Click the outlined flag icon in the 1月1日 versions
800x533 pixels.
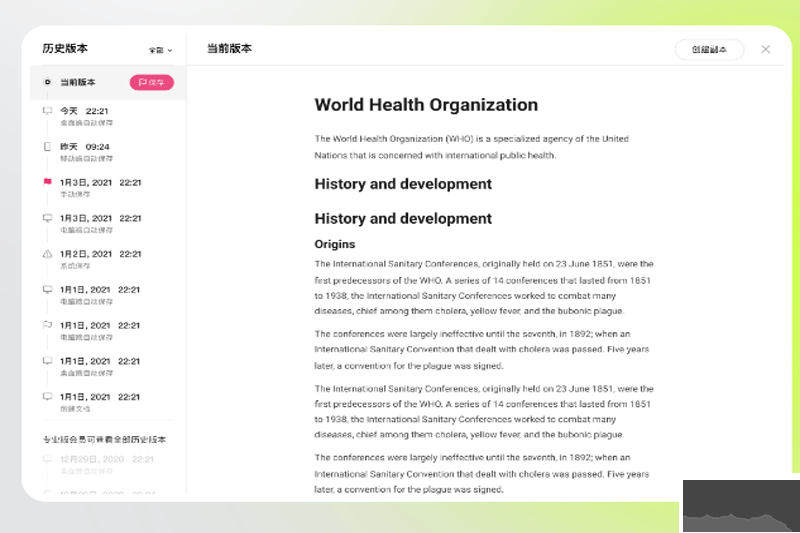[x=47, y=325]
